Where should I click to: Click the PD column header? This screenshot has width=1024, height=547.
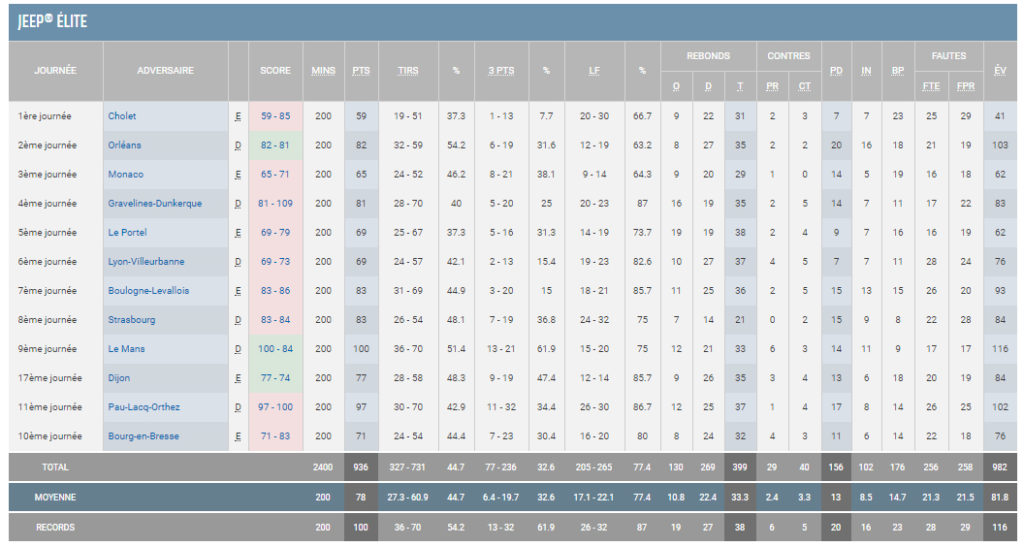837,70
